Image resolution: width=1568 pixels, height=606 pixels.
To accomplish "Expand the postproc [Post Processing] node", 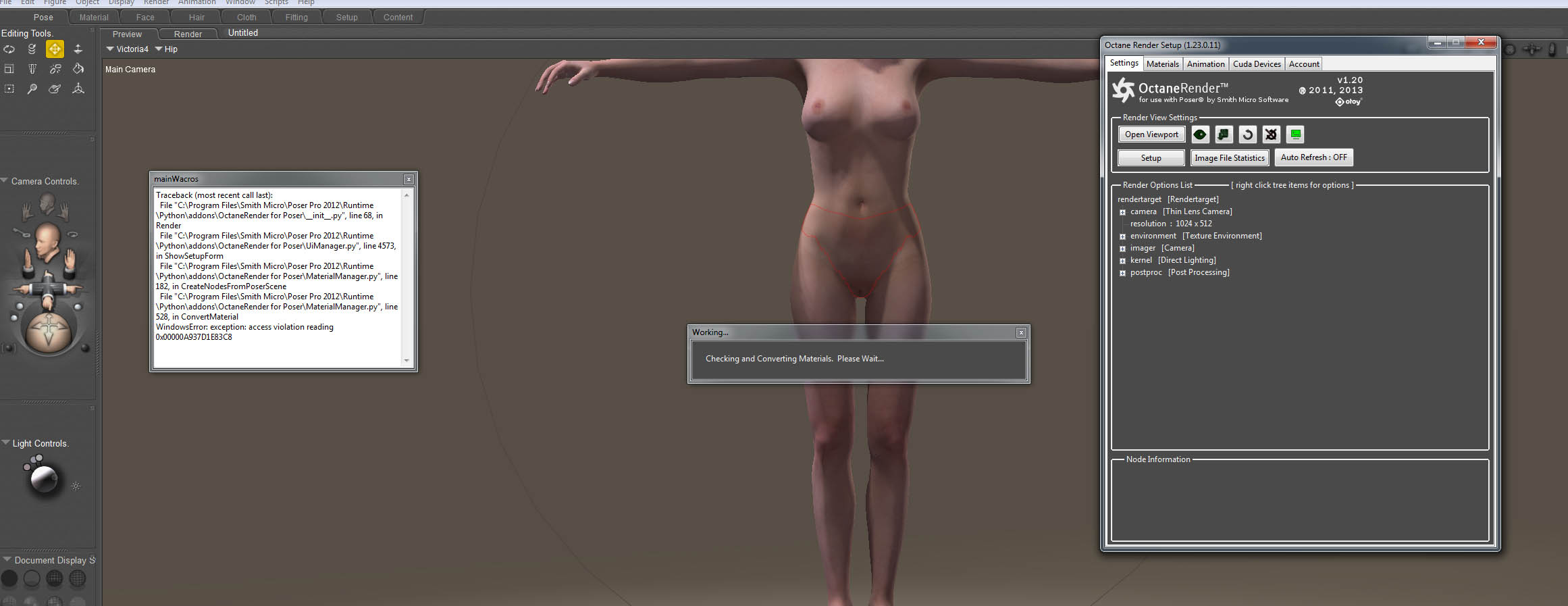I will [1122, 273].
